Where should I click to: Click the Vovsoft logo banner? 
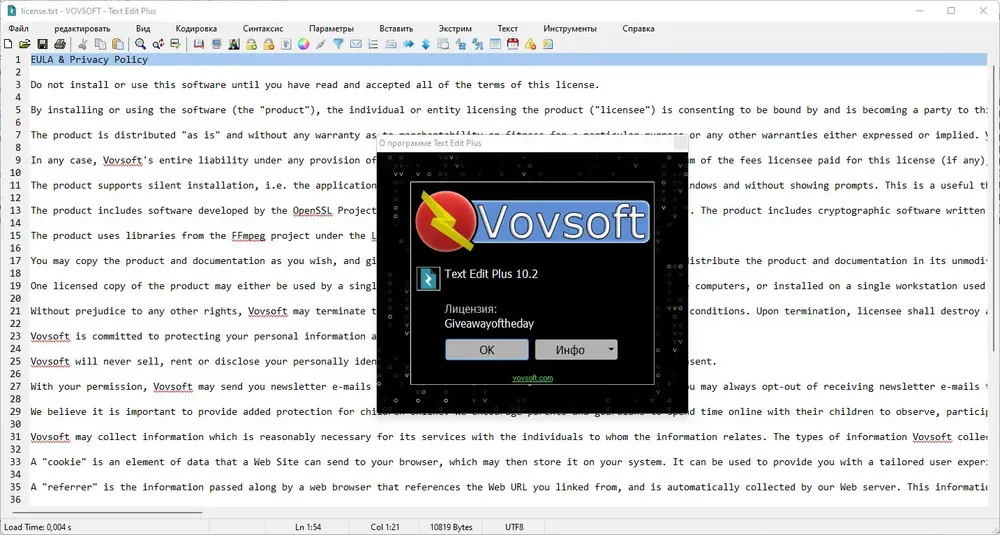(533, 221)
